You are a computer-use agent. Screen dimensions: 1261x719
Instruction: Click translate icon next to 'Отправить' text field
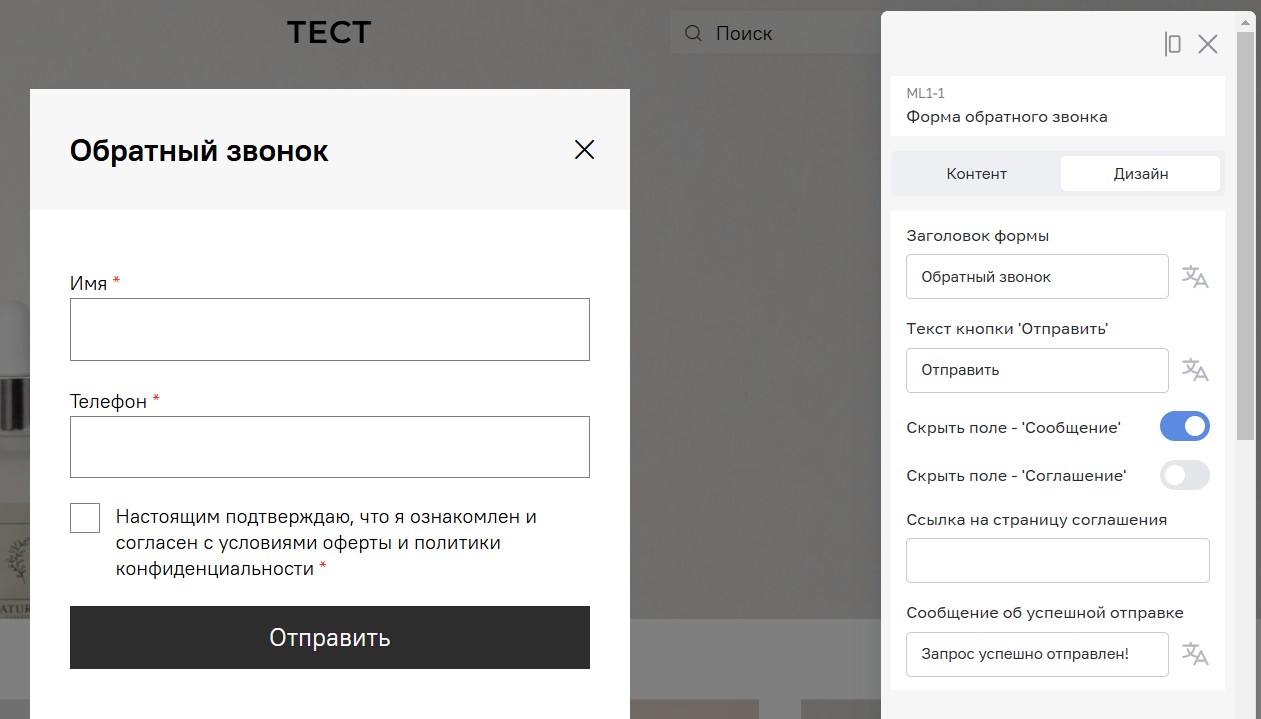click(x=1195, y=370)
